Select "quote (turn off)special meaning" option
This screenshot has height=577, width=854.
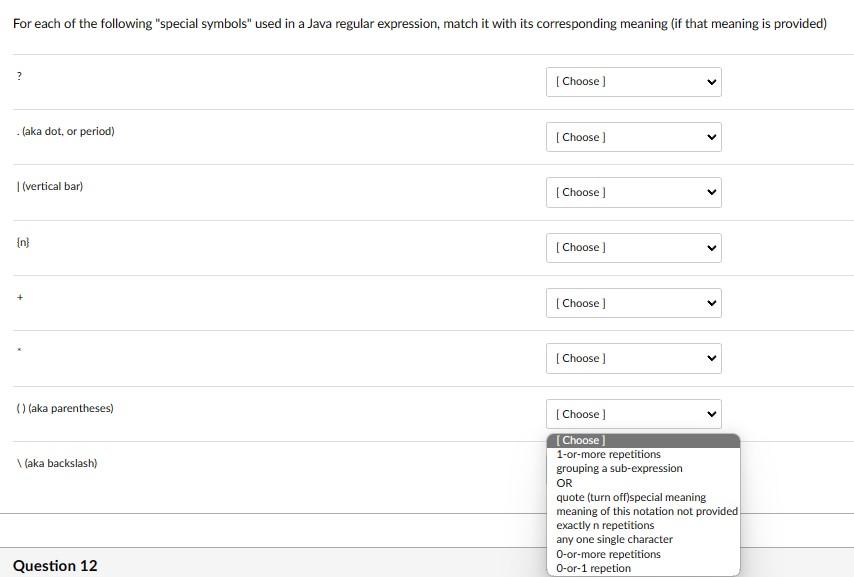coord(632,497)
